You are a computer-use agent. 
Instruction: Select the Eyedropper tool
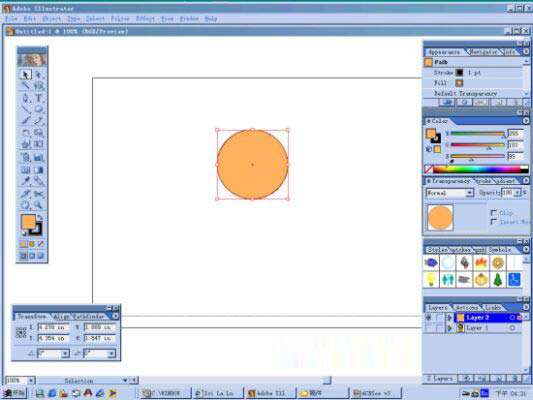[x=25, y=181]
